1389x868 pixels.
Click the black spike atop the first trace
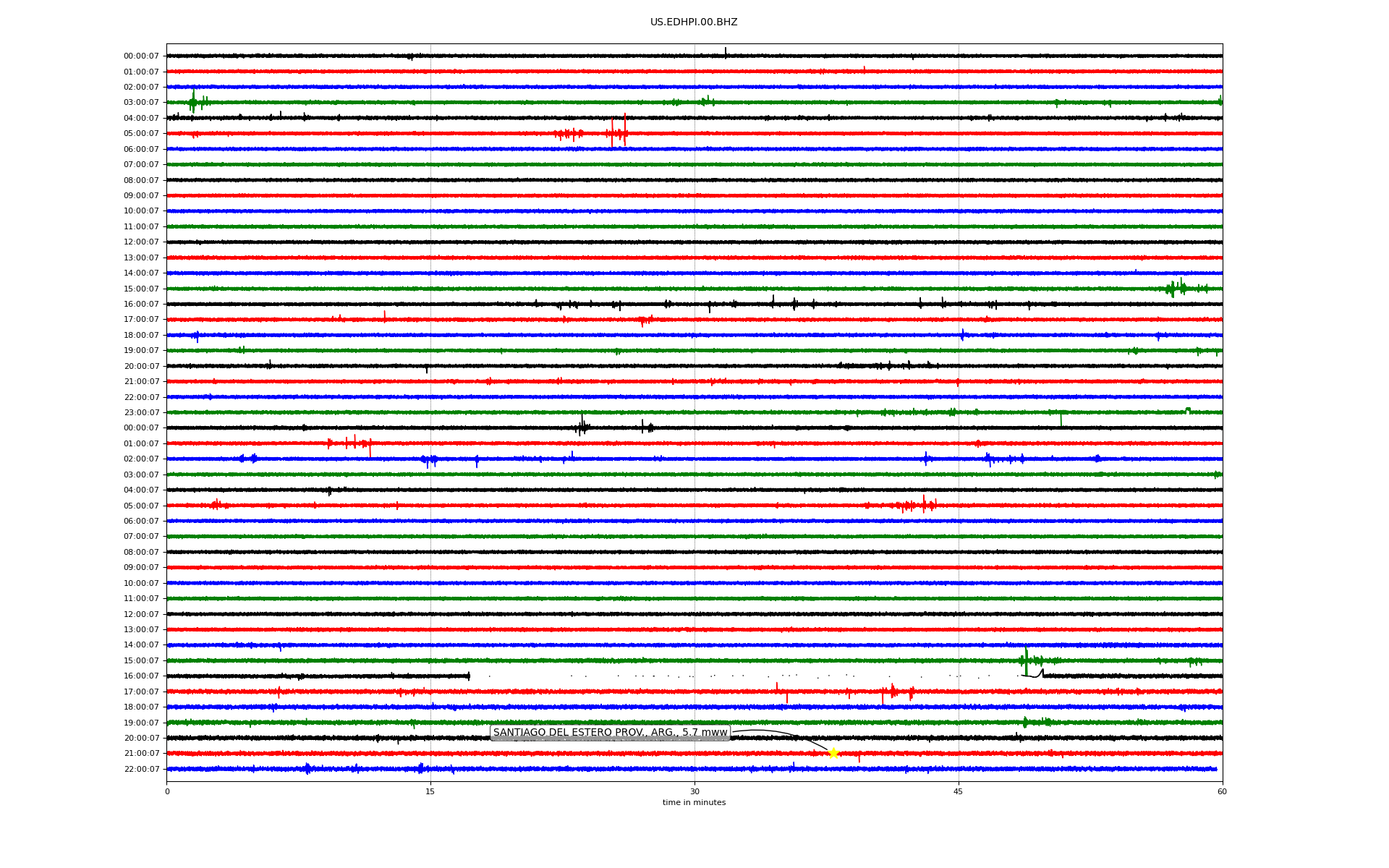726,51
